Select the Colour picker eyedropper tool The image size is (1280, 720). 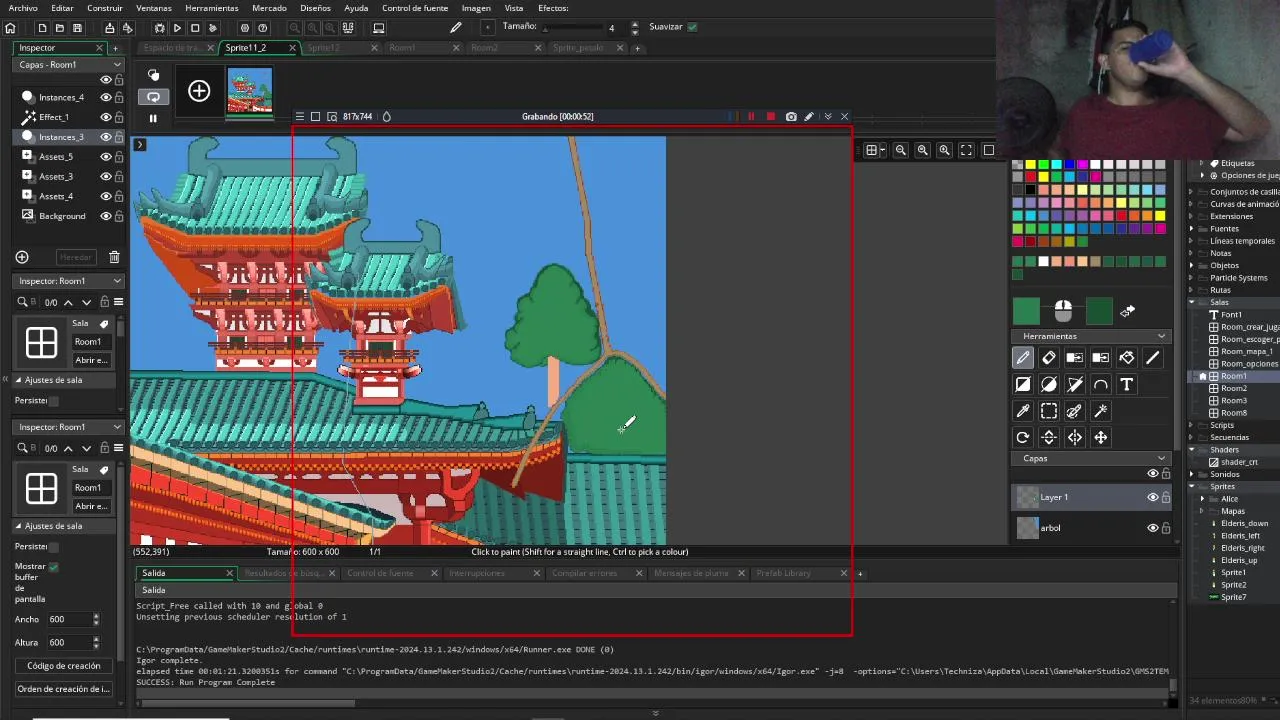coord(1023,411)
